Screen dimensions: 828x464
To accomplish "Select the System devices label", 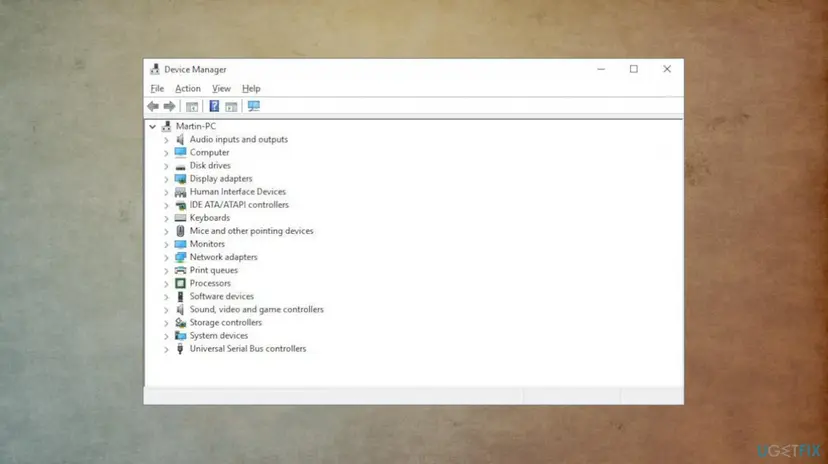I will click(219, 335).
